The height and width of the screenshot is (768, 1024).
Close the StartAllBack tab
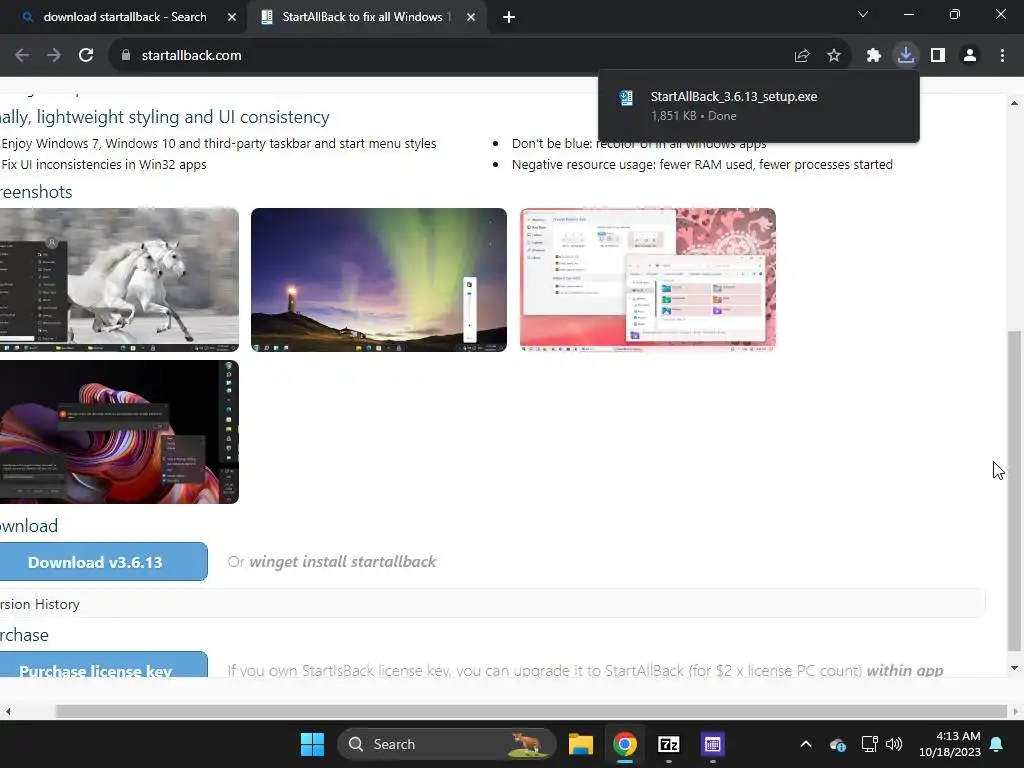471,17
